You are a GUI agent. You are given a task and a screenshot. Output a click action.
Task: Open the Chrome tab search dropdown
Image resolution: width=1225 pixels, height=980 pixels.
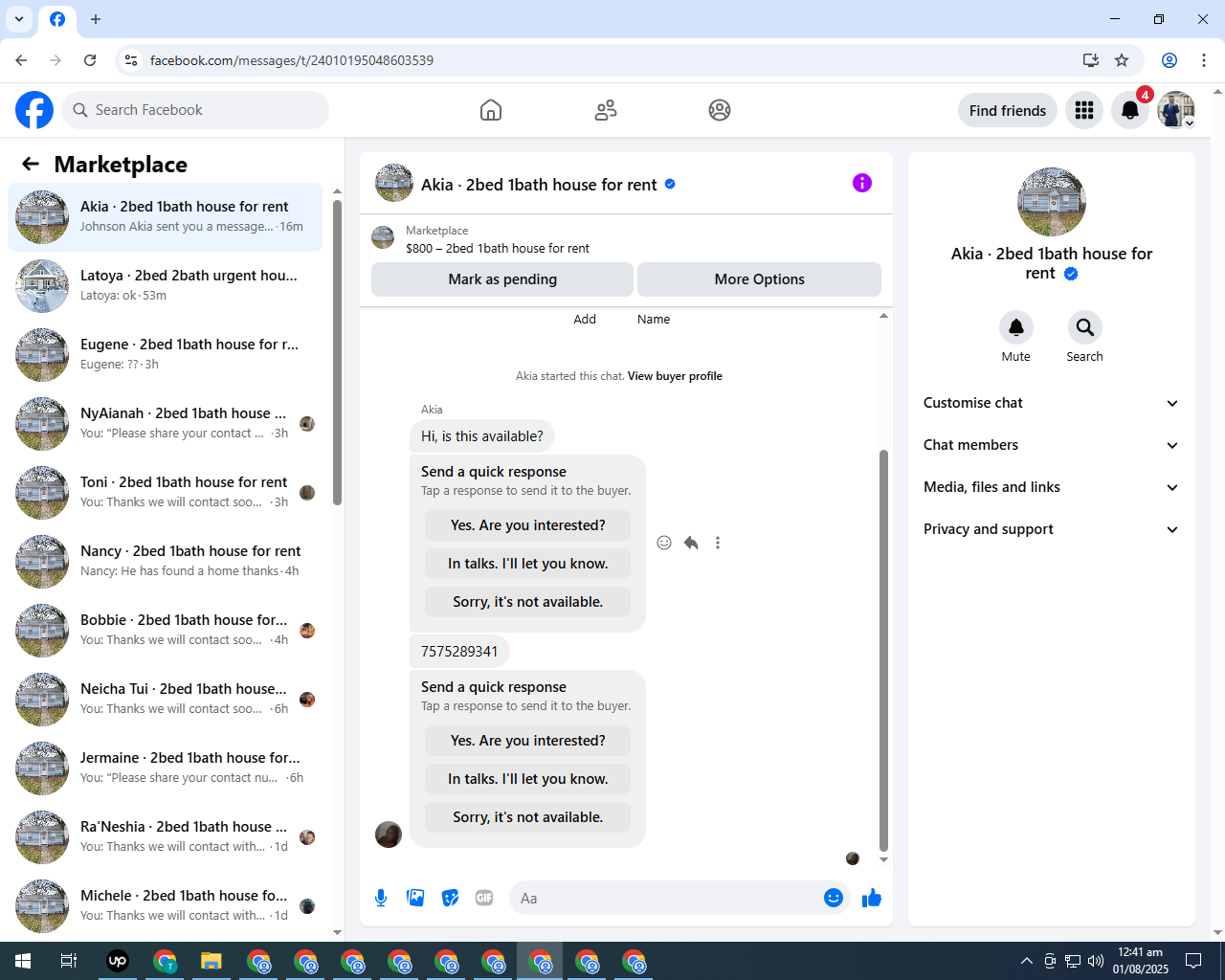click(x=19, y=19)
